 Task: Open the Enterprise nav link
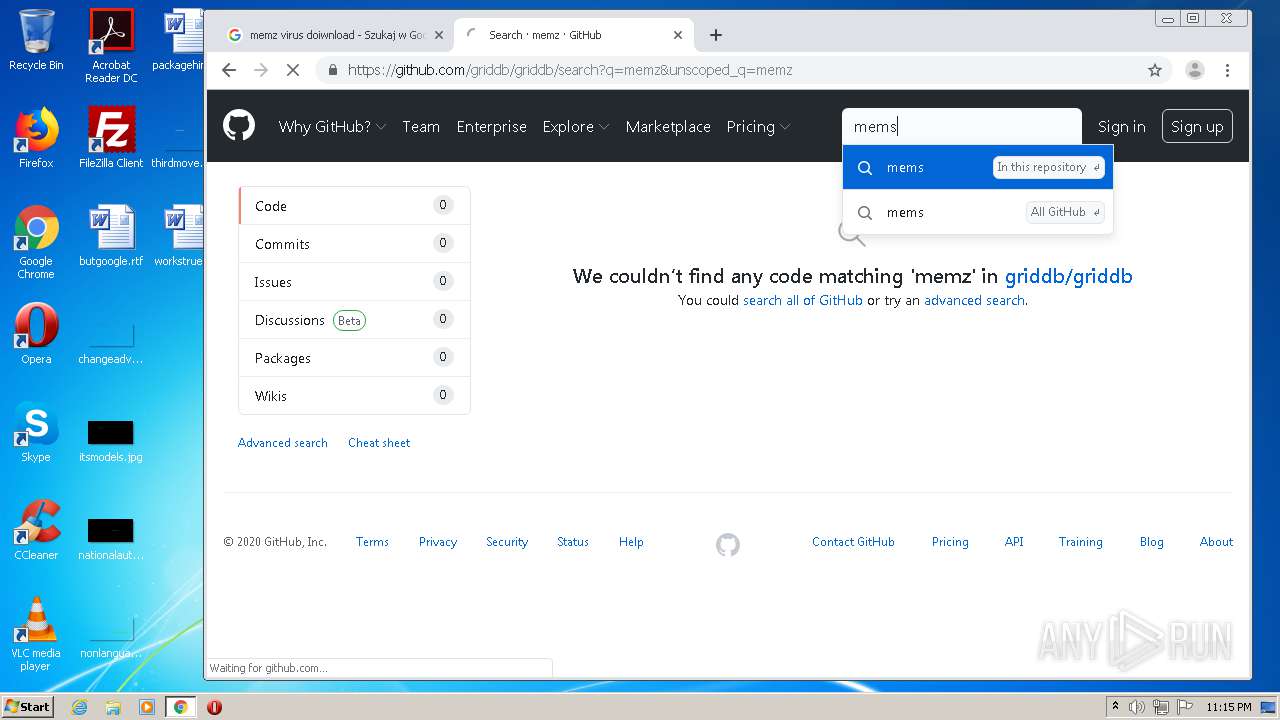(491, 127)
